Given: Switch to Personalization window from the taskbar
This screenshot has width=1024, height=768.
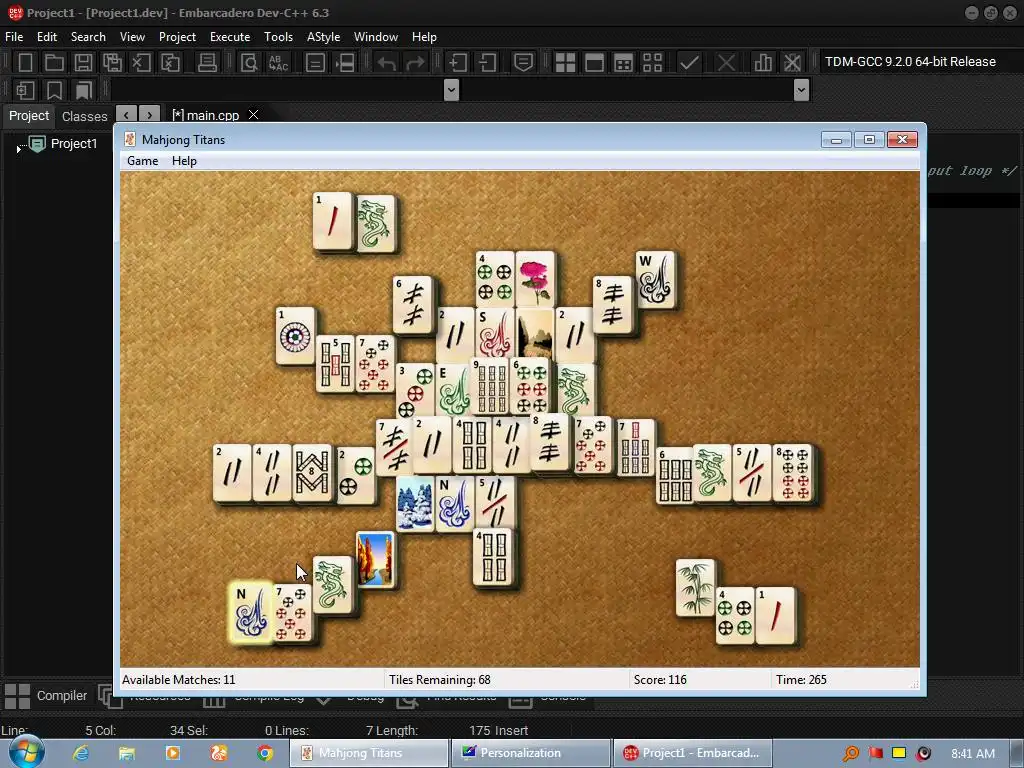Looking at the screenshot, I should [x=531, y=753].
